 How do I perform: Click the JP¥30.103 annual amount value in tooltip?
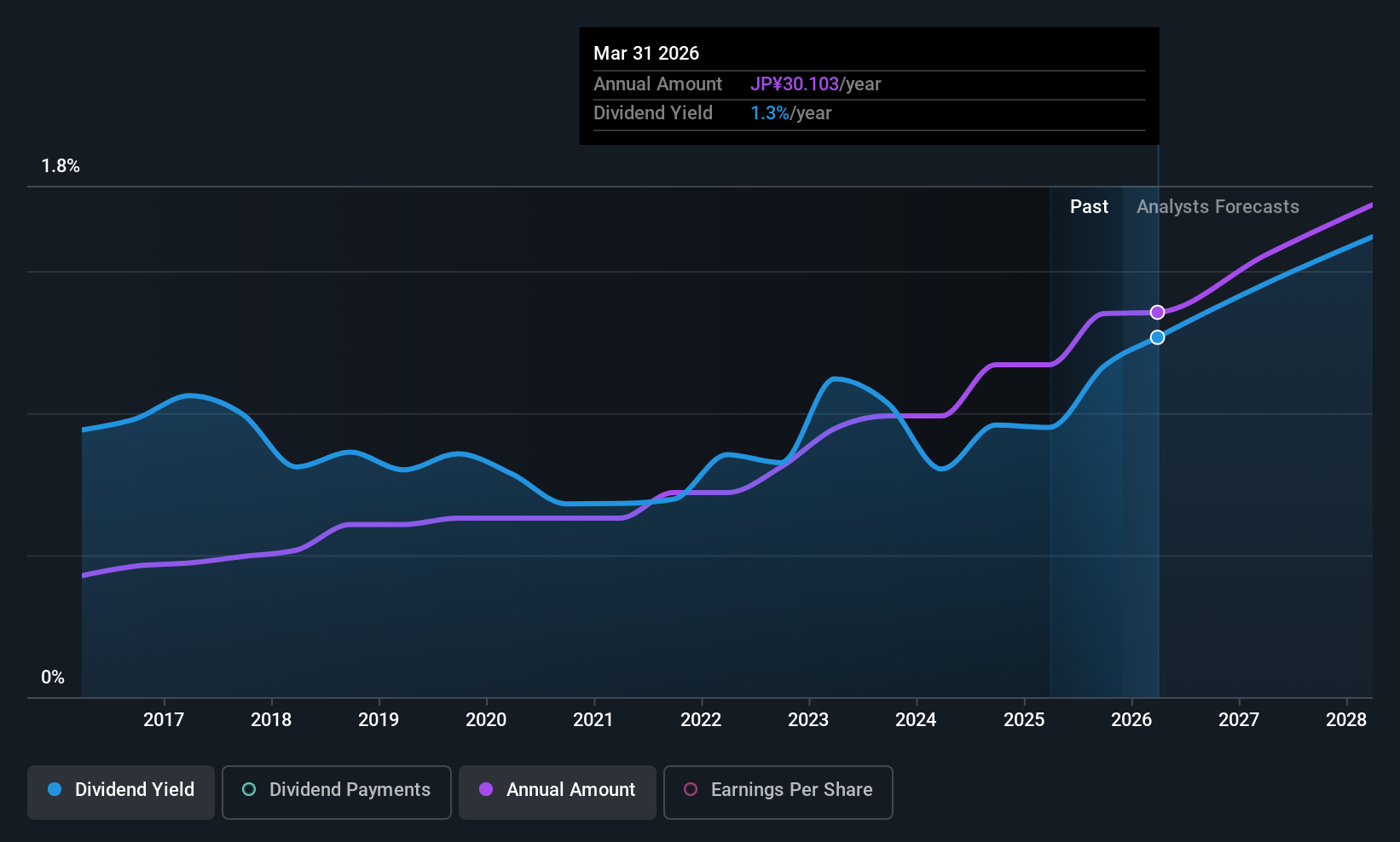[x=795, y=84]
